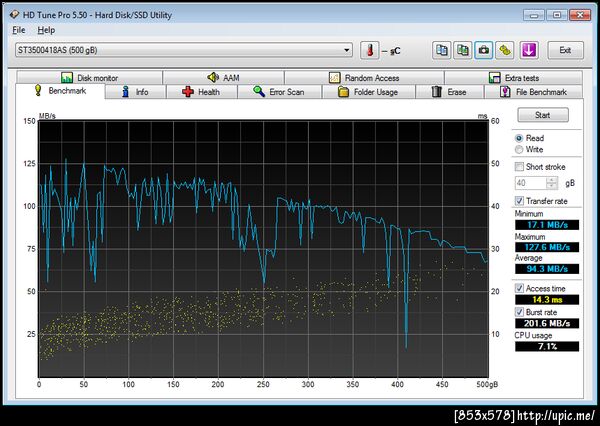Click the Minimum 17.1 MB/s value
The height and width of the screenshot is (426, 600).
tap(547, 225)
